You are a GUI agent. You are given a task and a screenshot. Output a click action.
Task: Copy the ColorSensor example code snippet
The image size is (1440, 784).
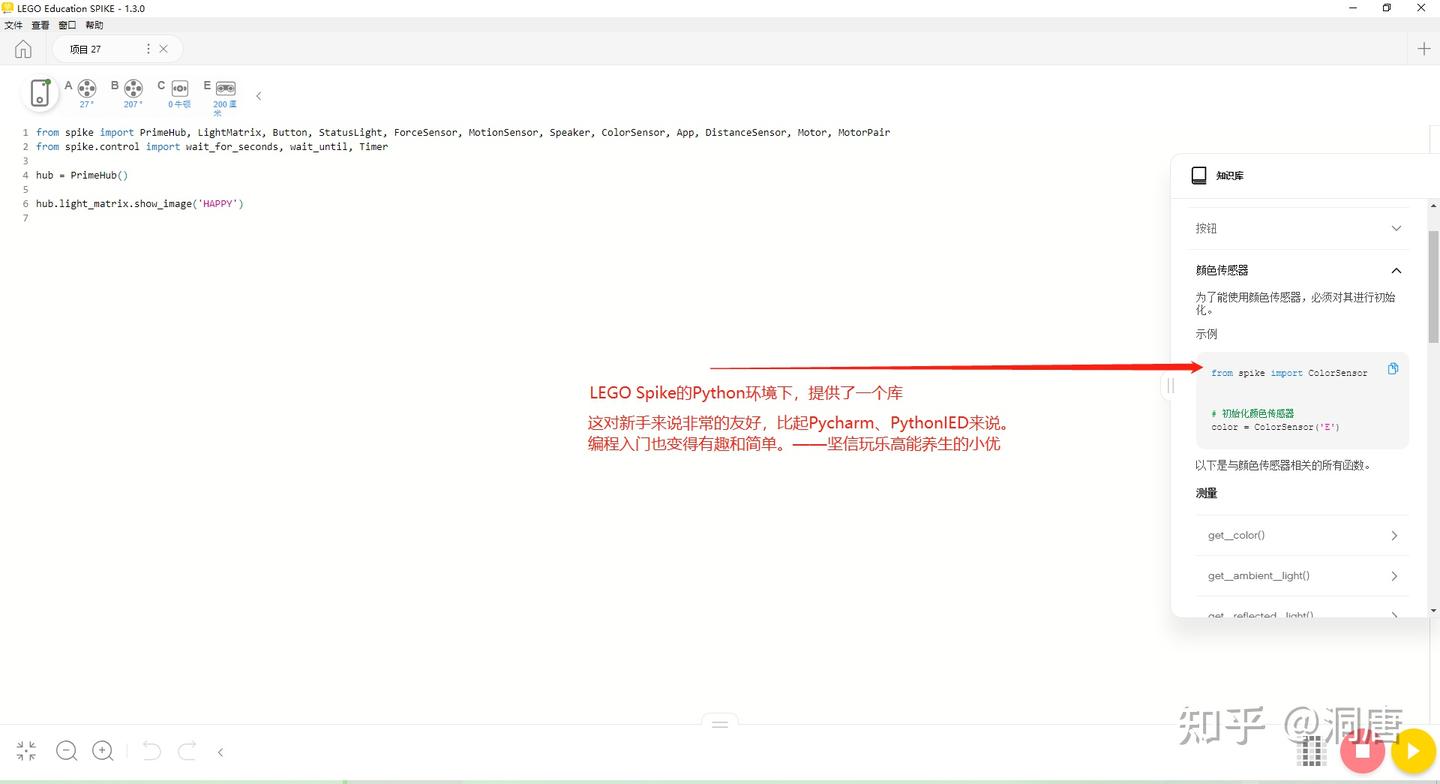1393,368
